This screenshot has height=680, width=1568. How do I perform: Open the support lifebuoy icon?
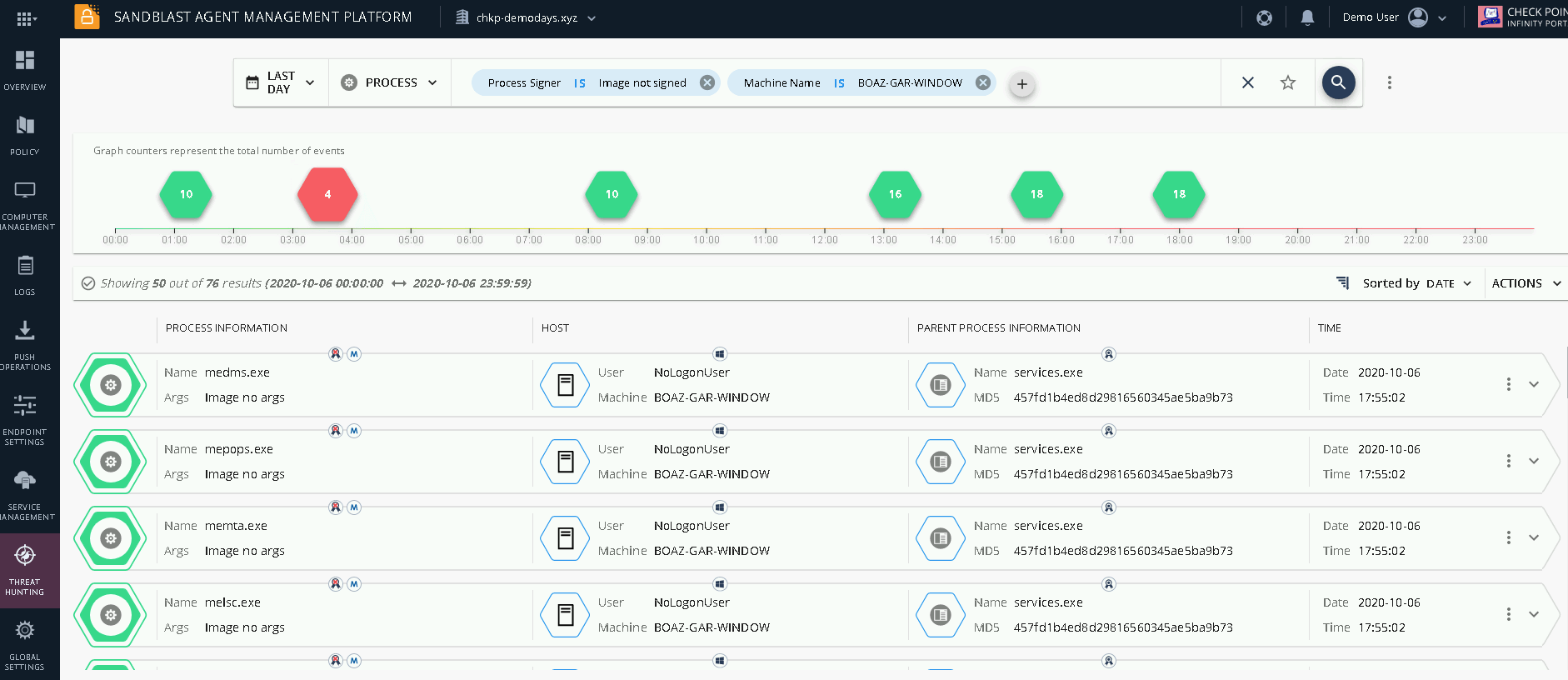click(1264, 17)
